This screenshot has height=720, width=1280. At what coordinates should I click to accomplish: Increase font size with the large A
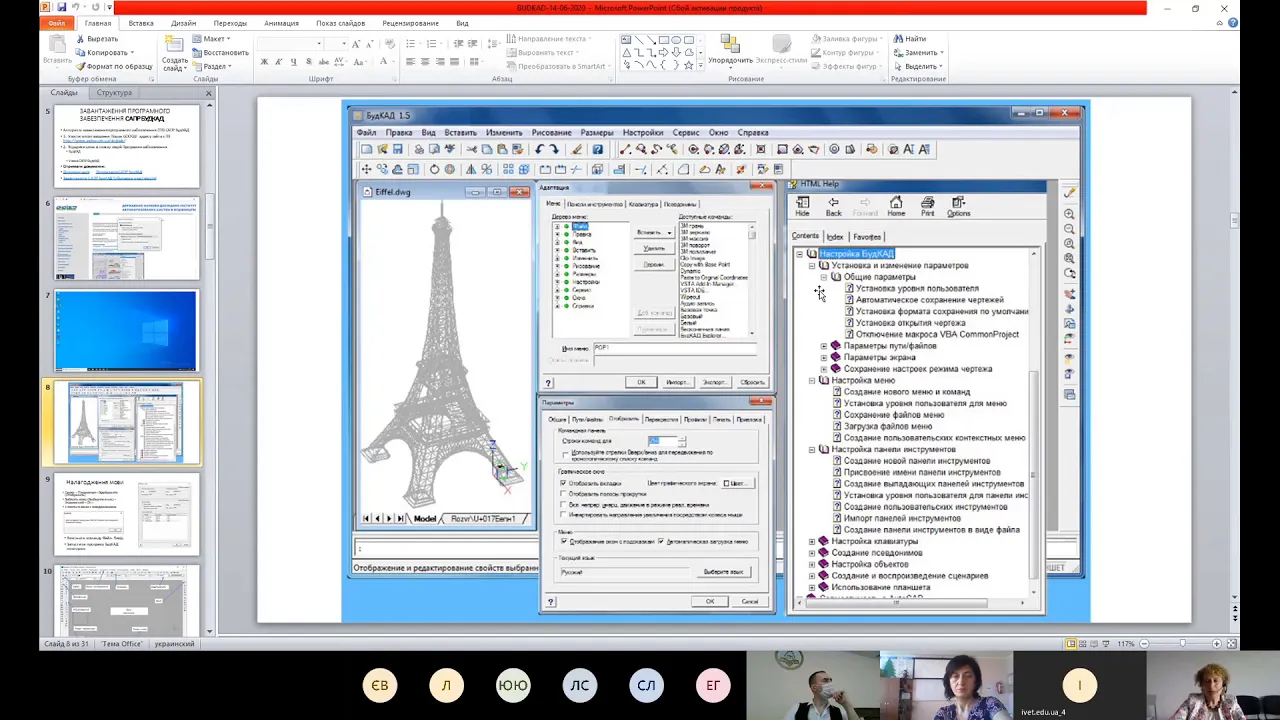point(356,44)
